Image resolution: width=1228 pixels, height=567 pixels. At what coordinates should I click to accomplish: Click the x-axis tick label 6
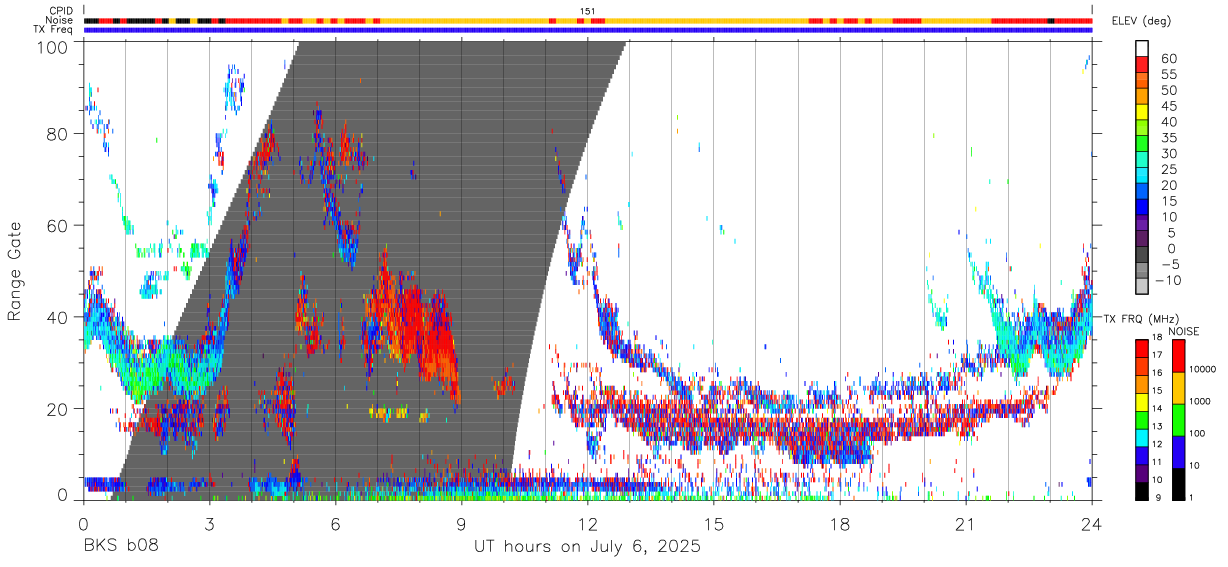click(335, 524)
